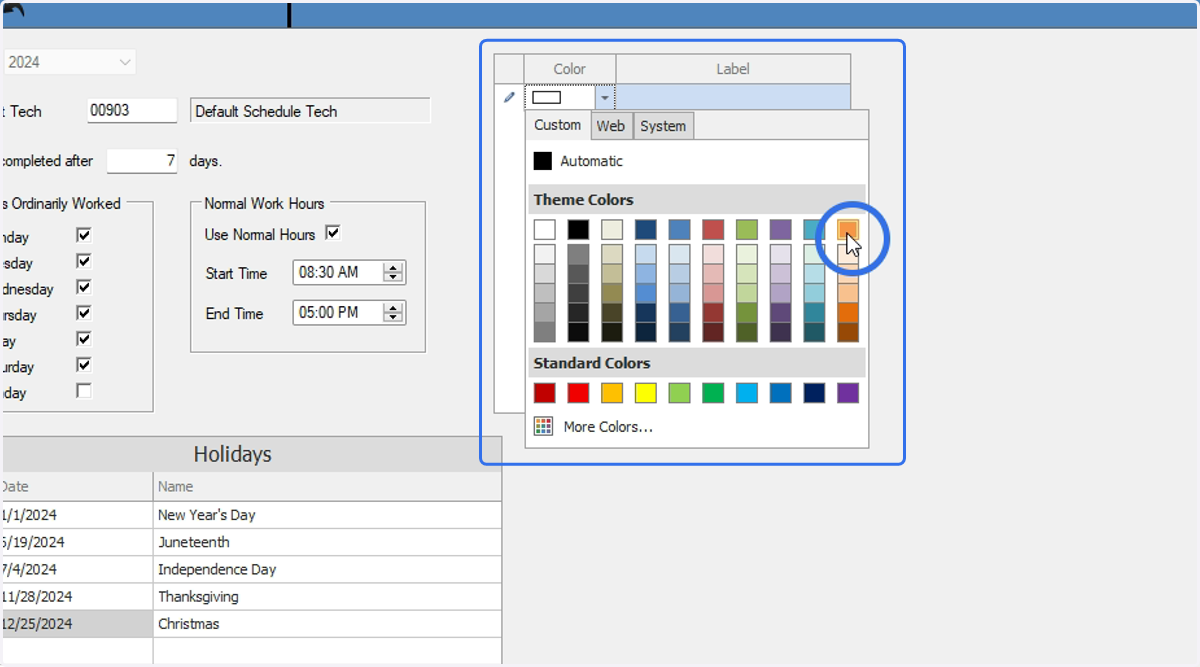
Task: Select medium blue in Standard Colors
Action: pyautogui.click(x=781, y=393)
